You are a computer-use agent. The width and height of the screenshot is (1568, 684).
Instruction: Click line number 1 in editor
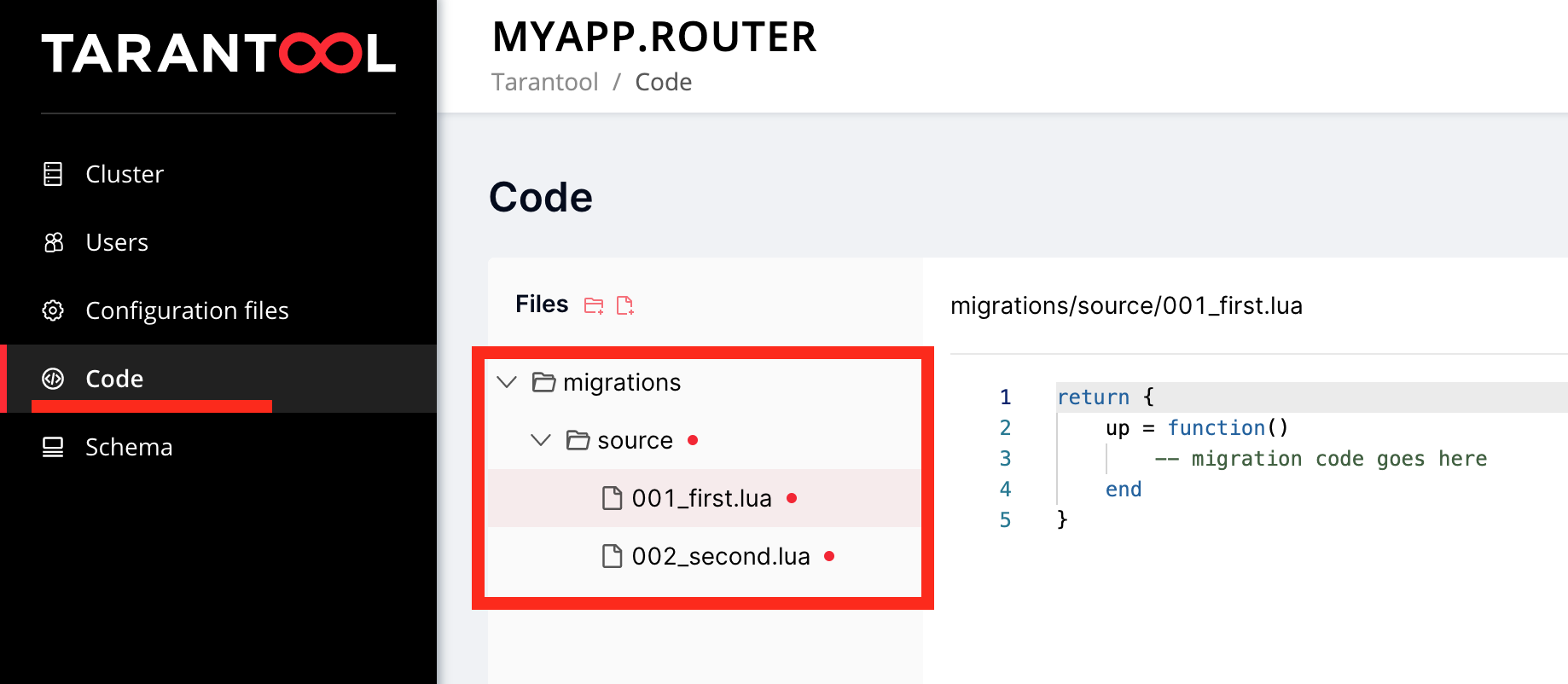point(1005,397)
